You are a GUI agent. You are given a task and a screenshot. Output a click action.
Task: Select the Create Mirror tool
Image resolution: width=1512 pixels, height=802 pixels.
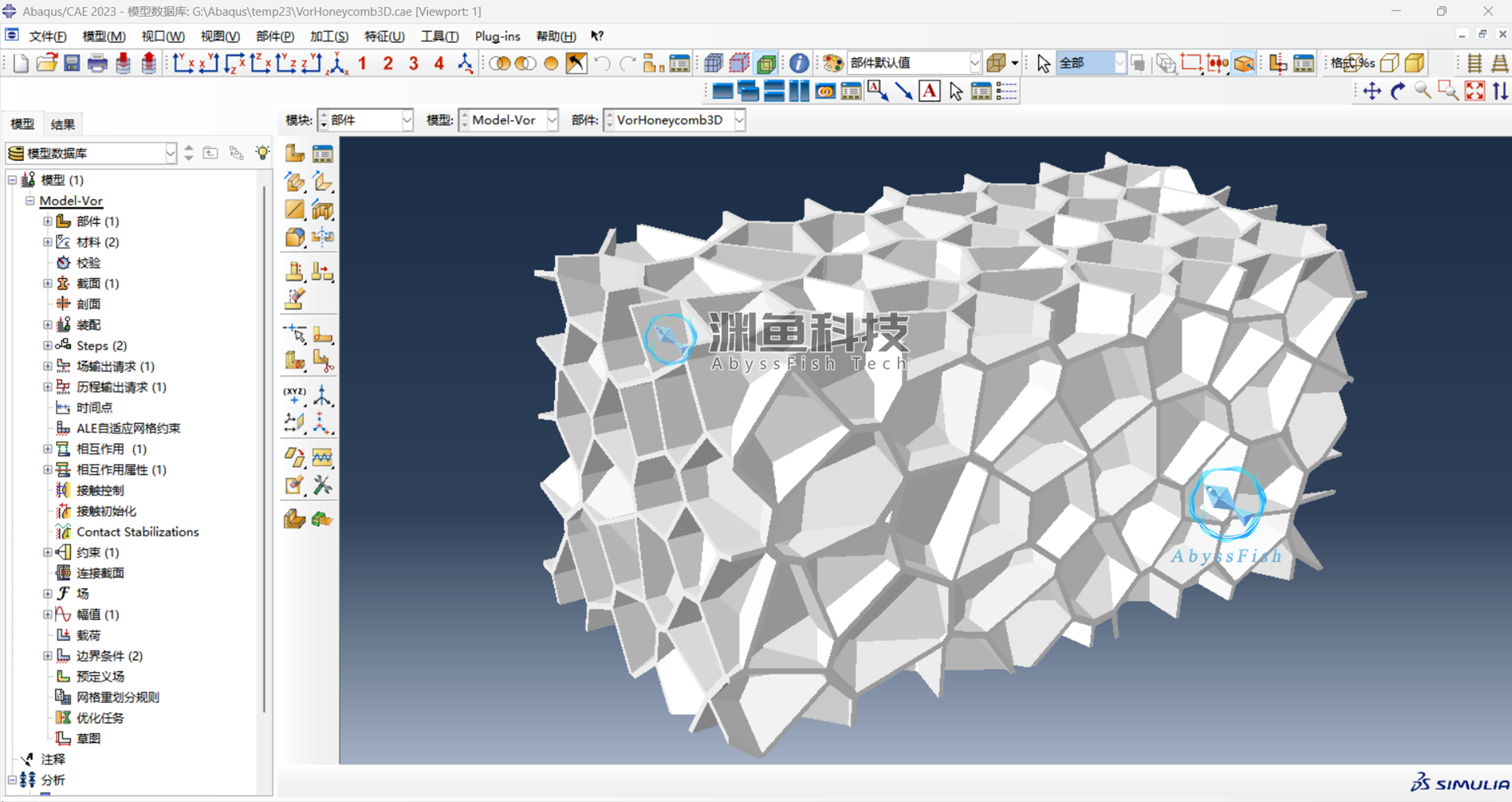tap(323, 237)
